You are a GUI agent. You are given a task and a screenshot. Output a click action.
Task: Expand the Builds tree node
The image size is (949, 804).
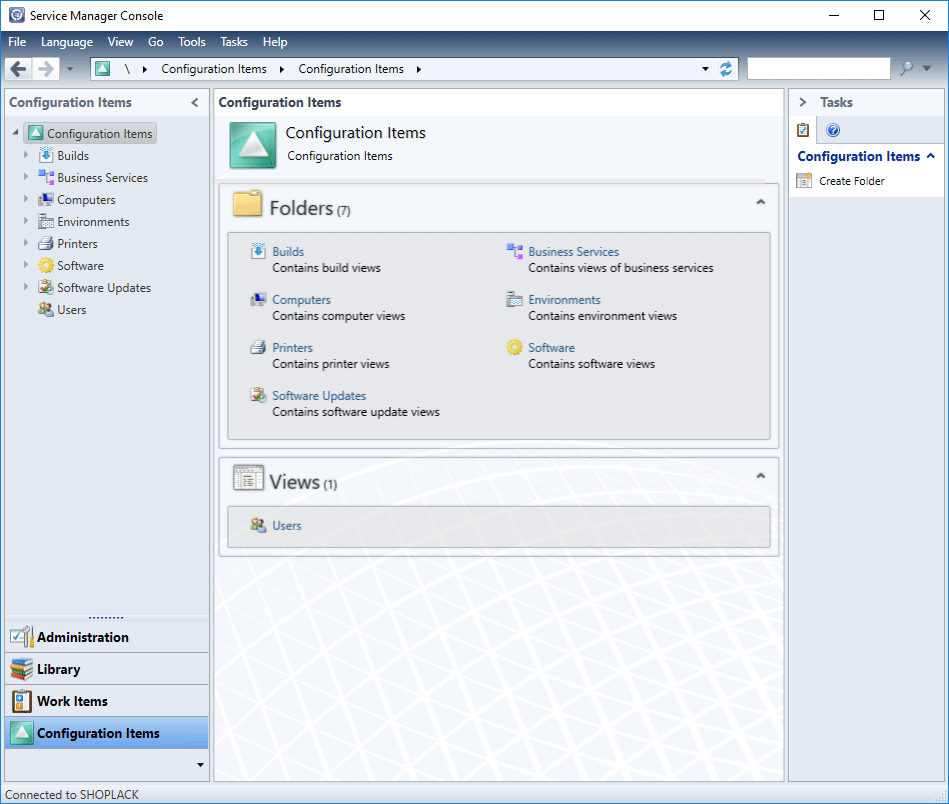coord(26,155)
